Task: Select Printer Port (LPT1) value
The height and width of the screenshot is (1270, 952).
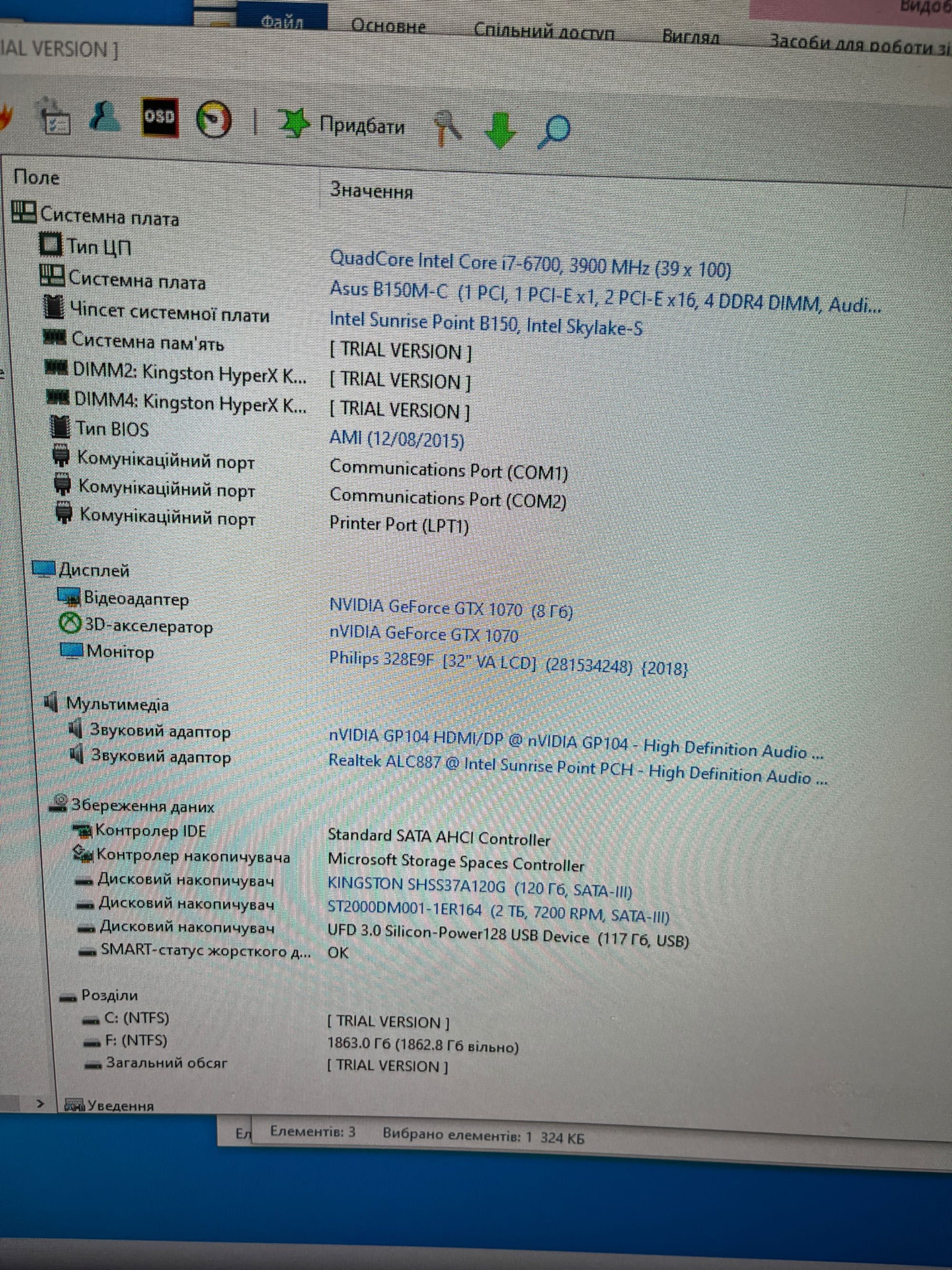Action: 399,524
